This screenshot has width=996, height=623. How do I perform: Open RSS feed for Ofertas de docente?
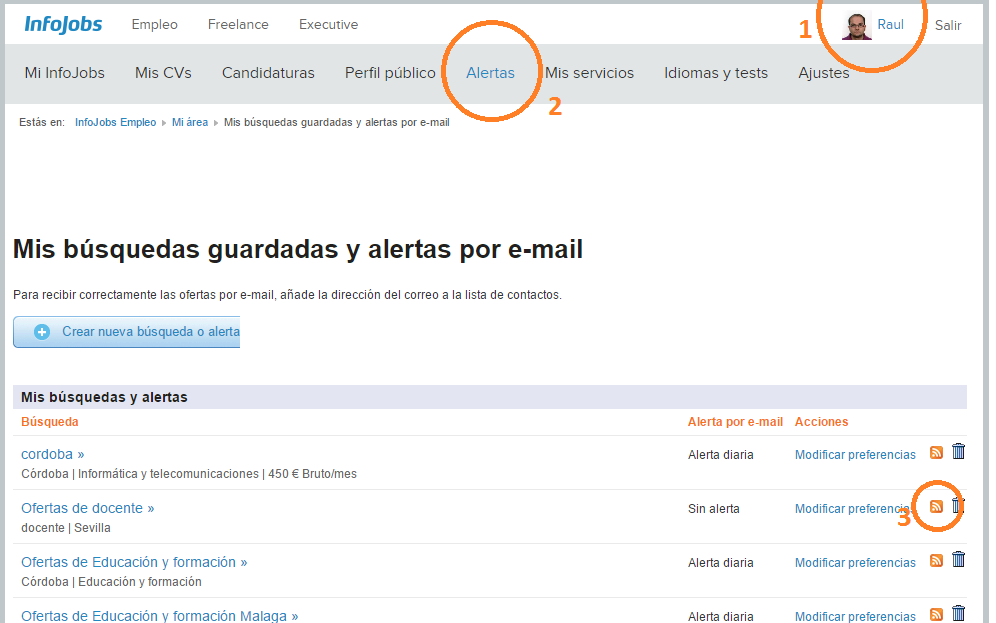(936, 506)
